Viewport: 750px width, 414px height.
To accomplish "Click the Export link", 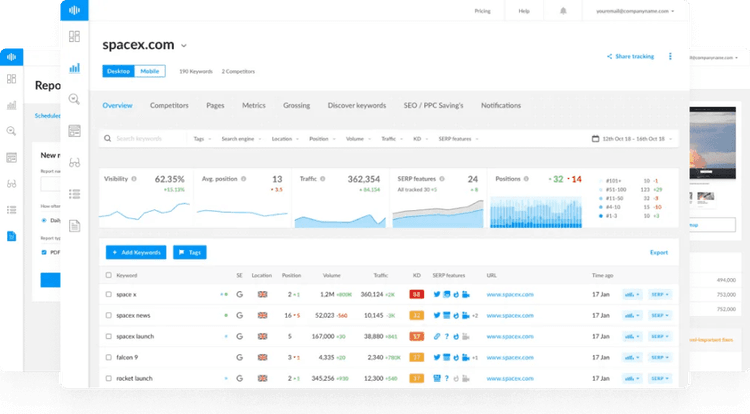I will pos(658,253).
